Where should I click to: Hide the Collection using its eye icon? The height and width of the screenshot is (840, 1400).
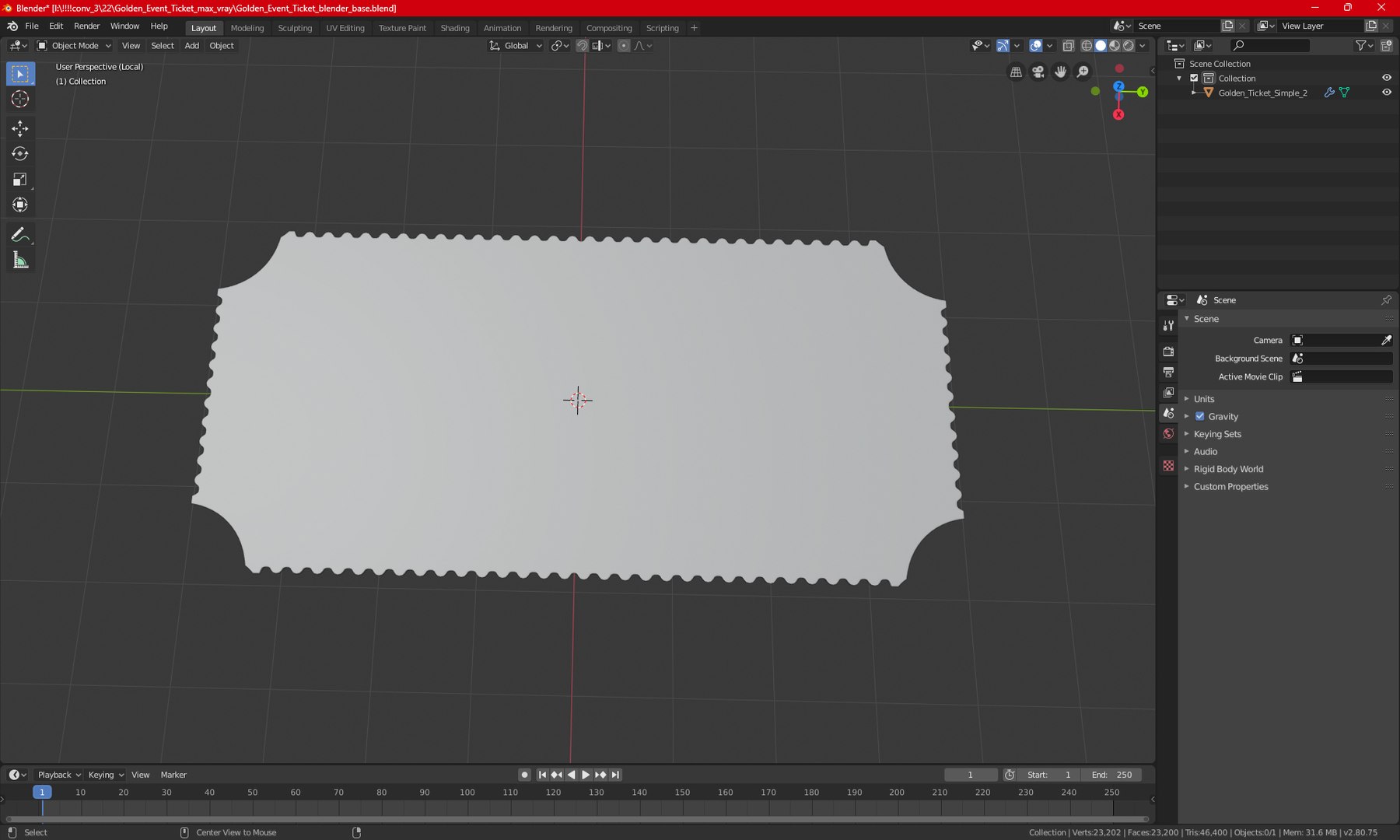(1387, 78)
